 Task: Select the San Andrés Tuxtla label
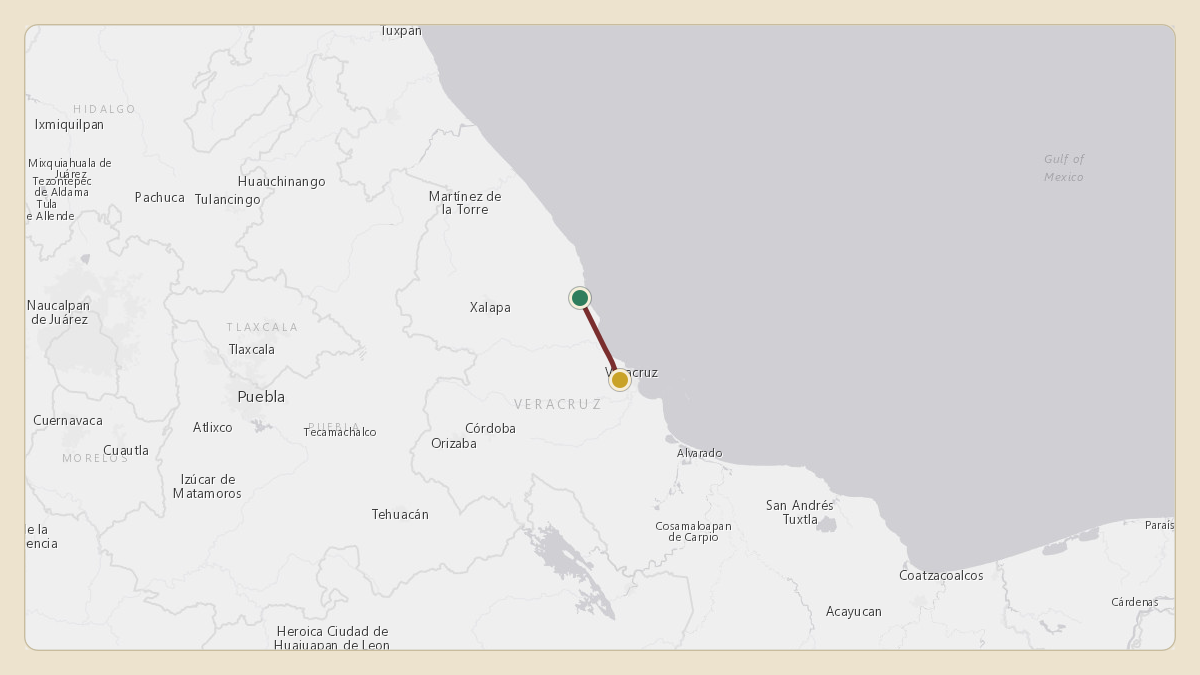(x=800, y=513)
